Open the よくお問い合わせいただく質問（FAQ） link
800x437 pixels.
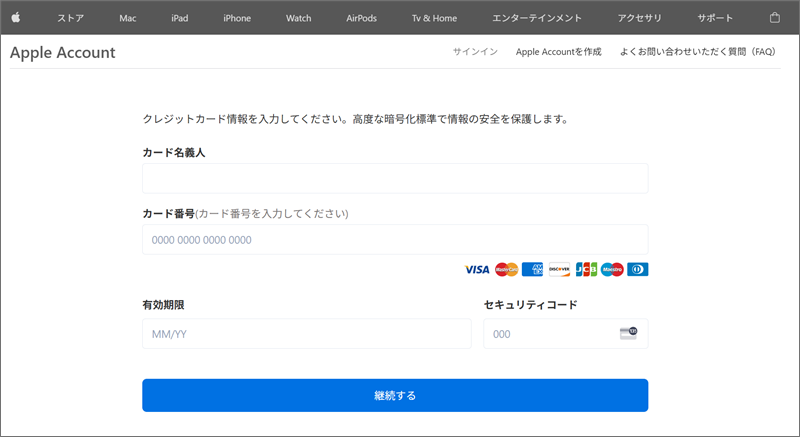698,52
